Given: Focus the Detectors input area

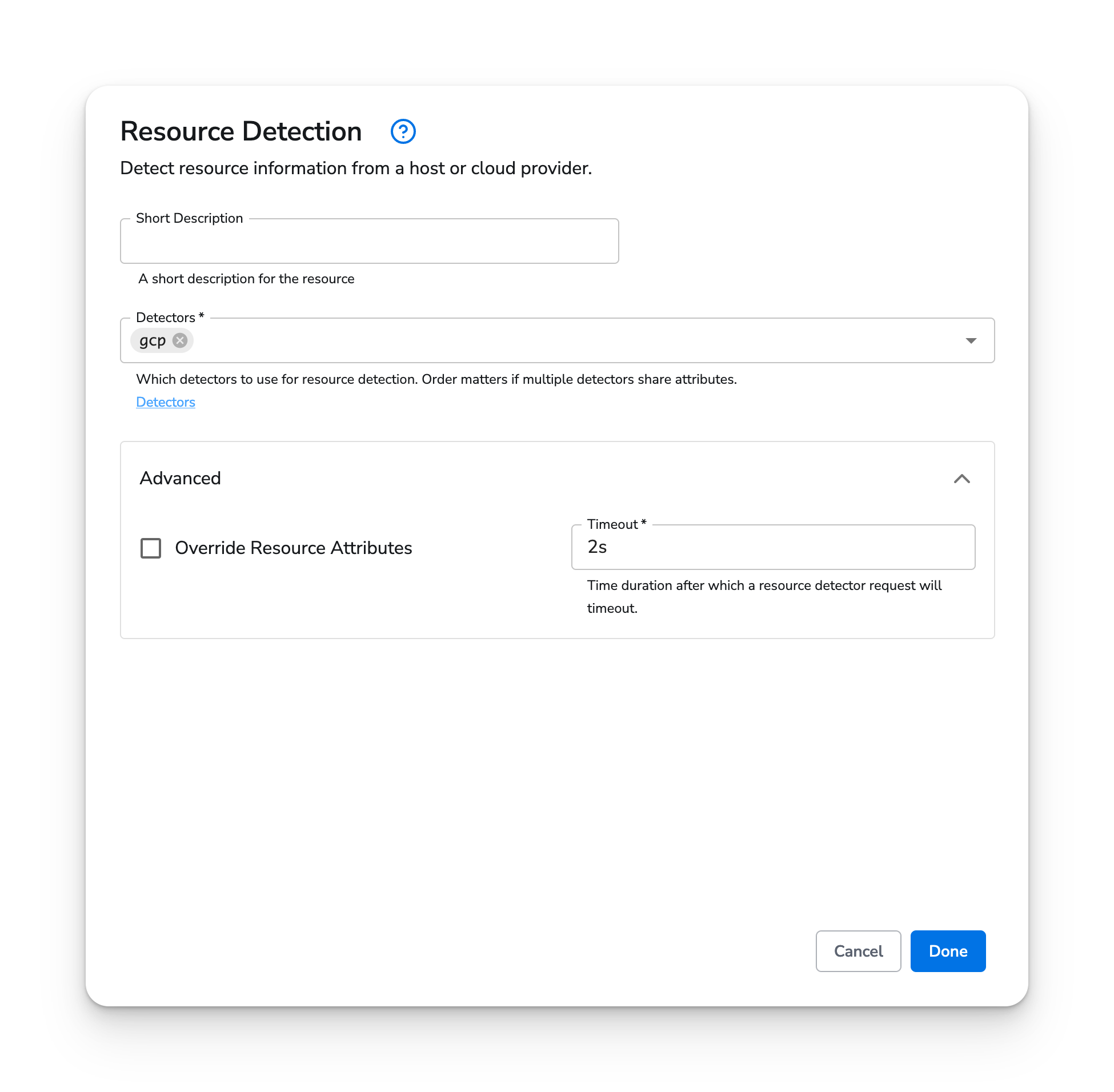Looking at the screenshot, I should pos(516,340).
